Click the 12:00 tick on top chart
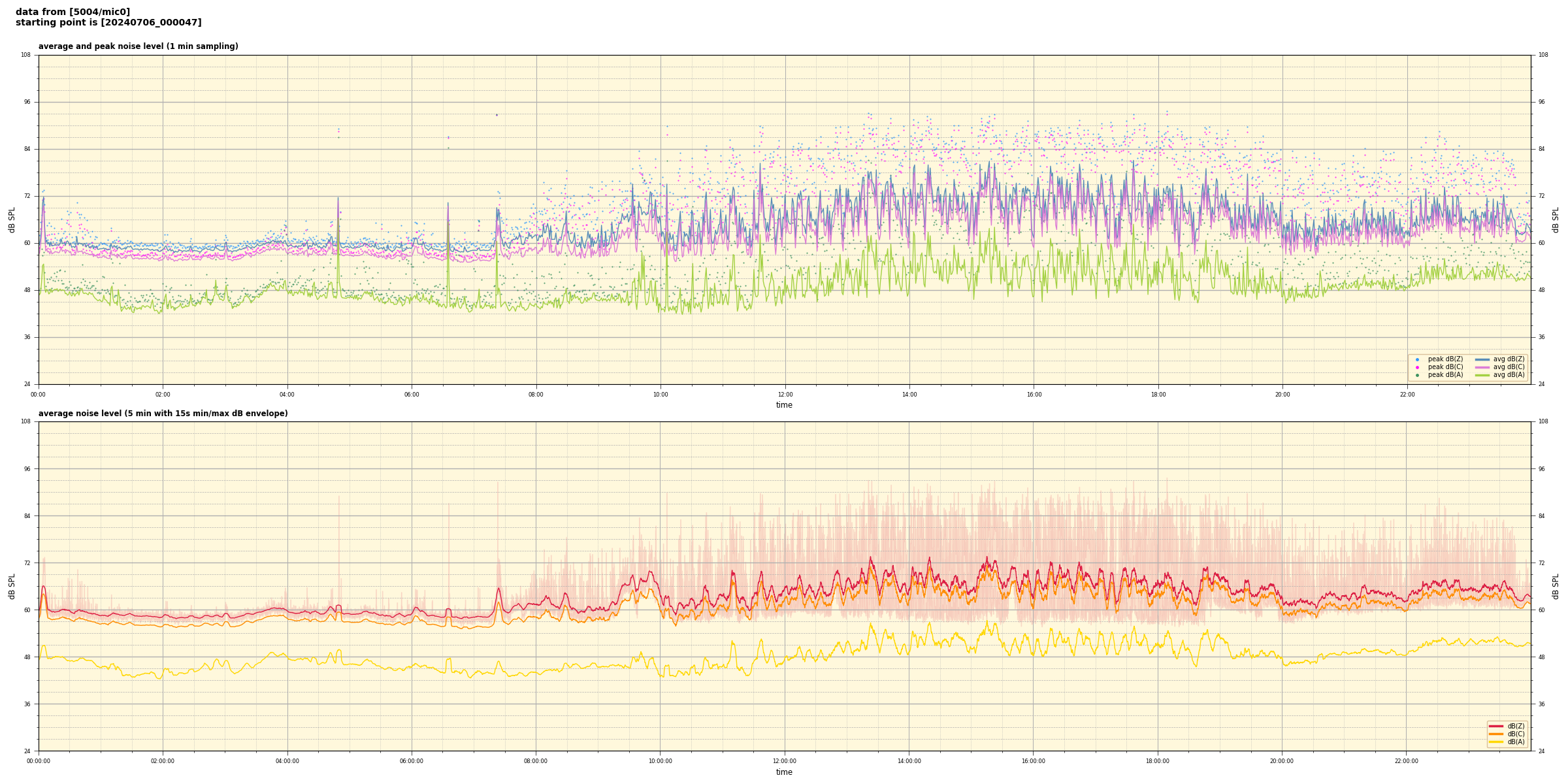The height and width of the screenshot is (784, 1568). (x=785, y=395)
